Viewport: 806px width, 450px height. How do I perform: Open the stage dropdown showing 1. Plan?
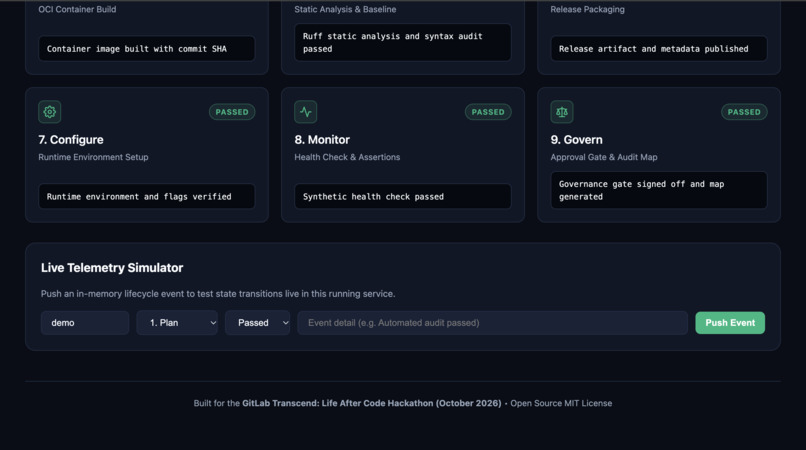pos(177,323)
